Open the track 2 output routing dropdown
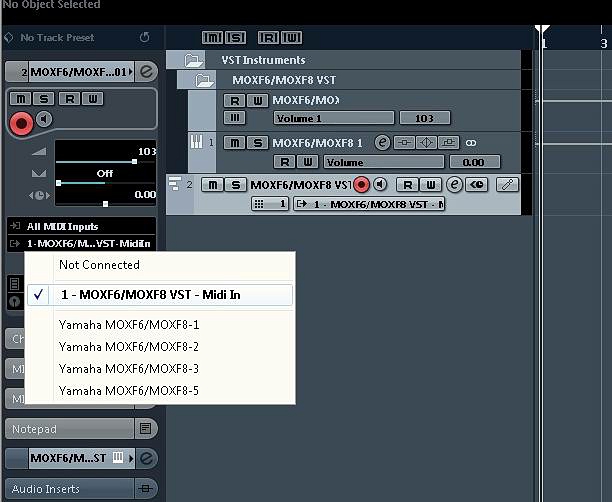612x502 pixels. [369, 204]
